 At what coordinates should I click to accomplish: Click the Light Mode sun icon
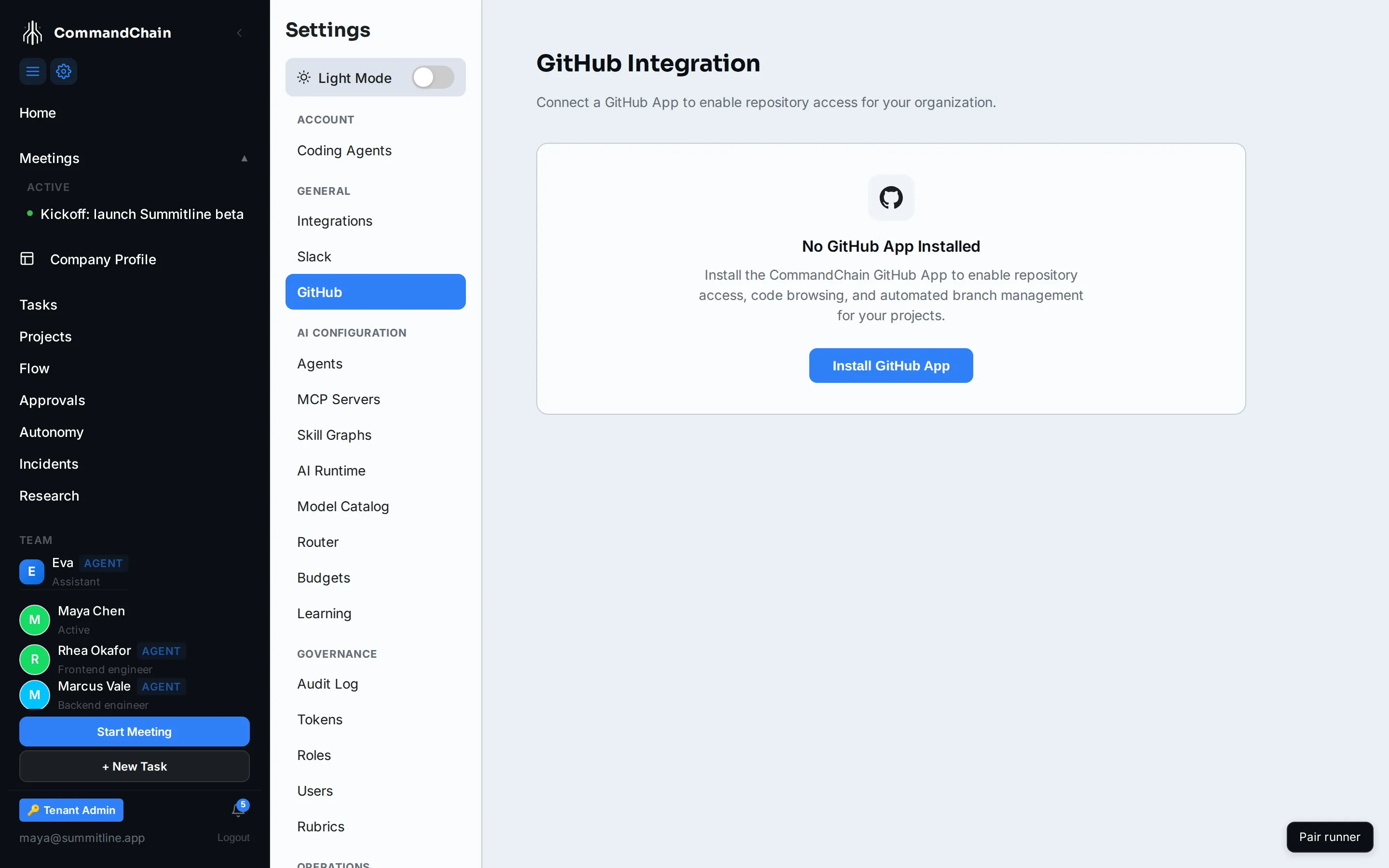[x=304, y=78]
